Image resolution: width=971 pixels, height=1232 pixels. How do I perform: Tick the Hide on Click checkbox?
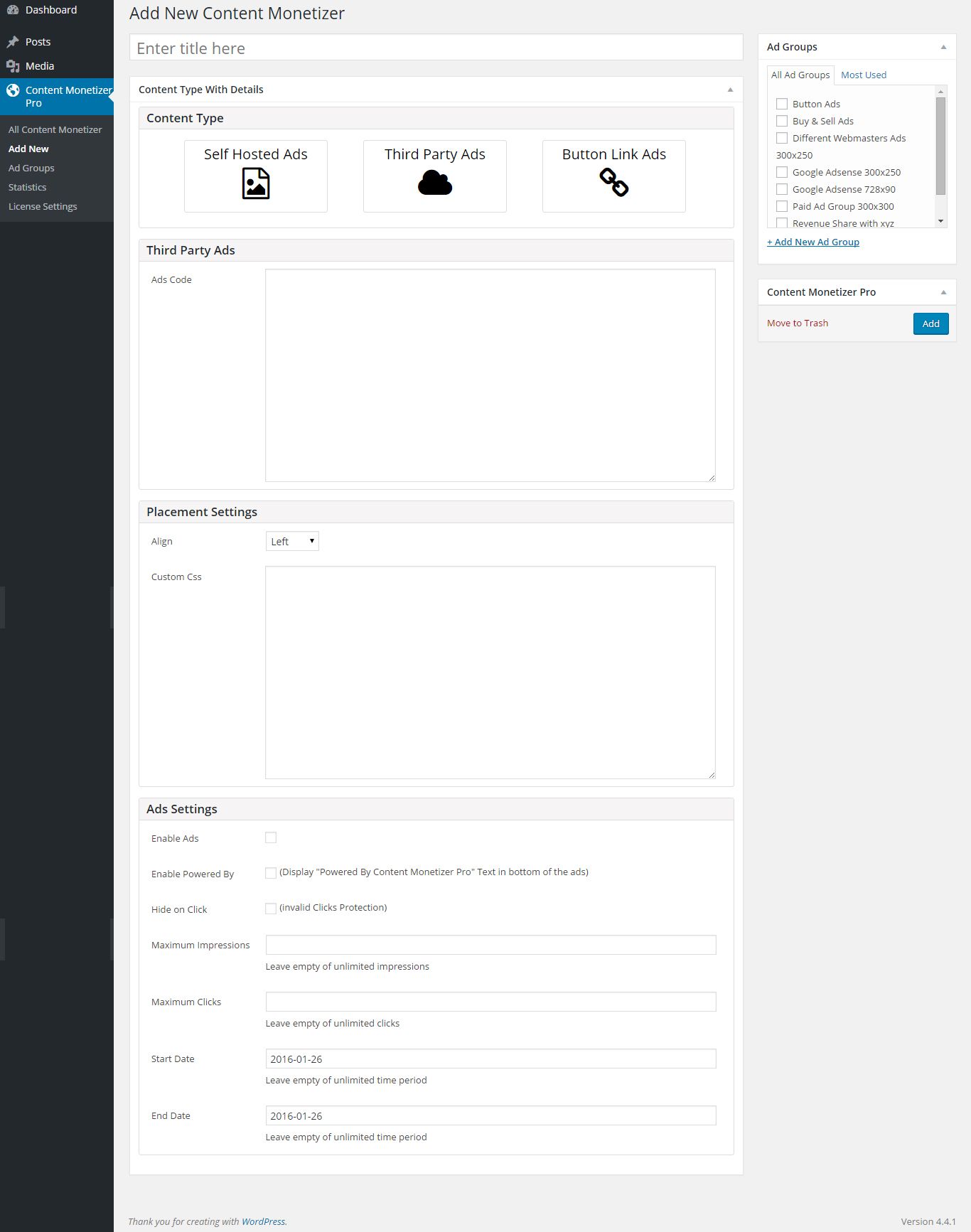pyautogui.click(x=271, y=909)
